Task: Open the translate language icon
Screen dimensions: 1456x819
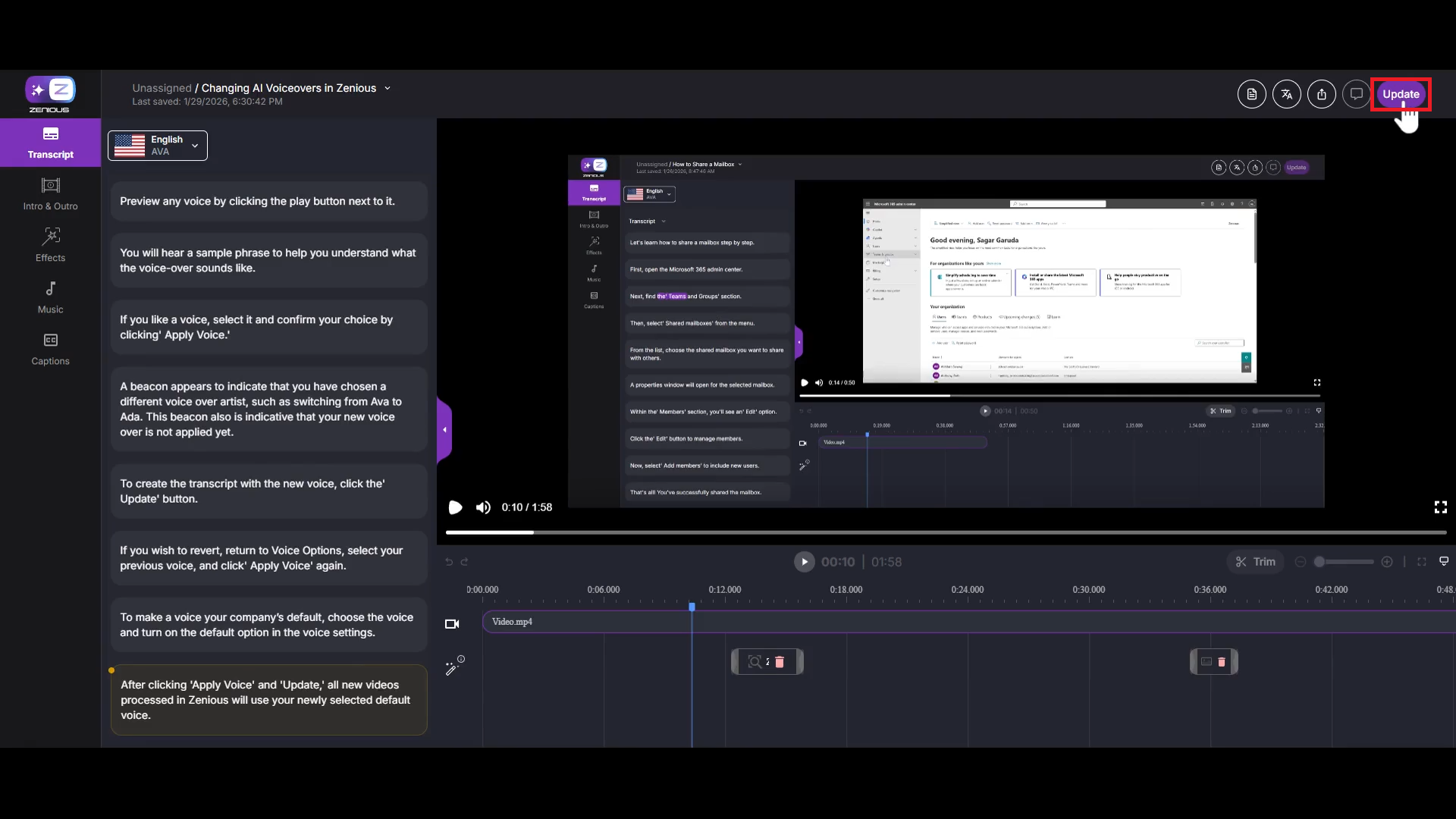Action: click(1287, 94)
